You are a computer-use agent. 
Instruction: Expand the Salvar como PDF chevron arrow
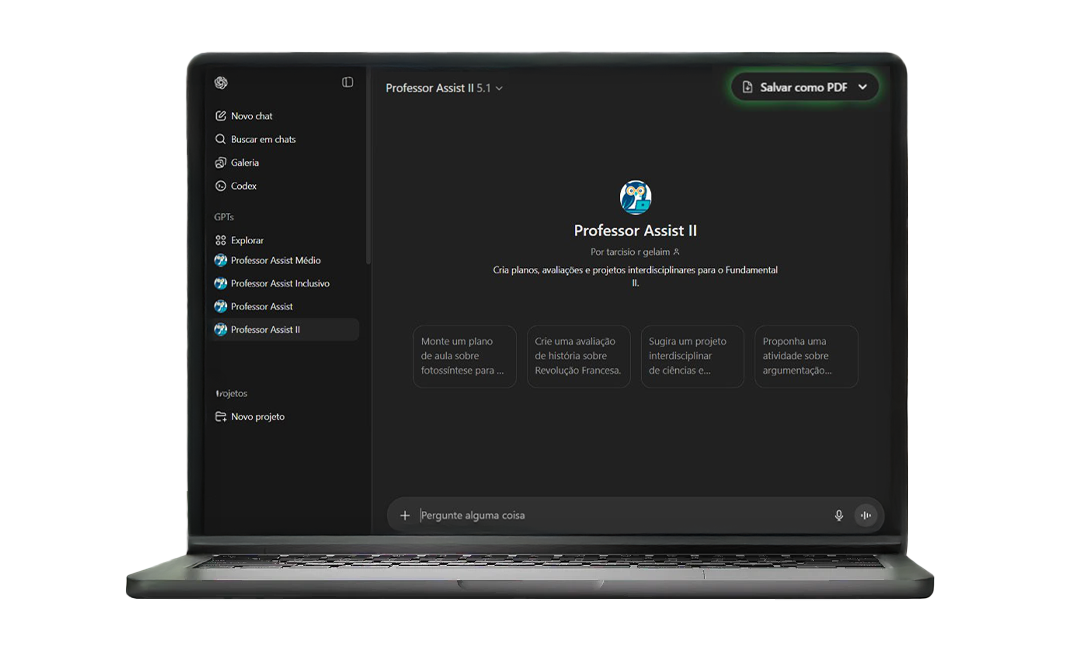pos(862,87)
